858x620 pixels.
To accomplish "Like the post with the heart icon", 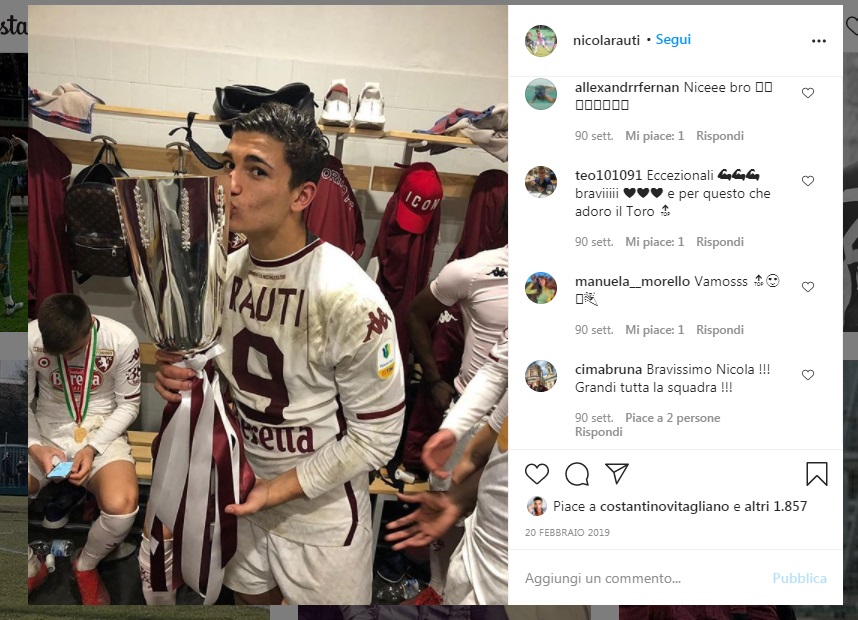I will (x=537, y=474).
